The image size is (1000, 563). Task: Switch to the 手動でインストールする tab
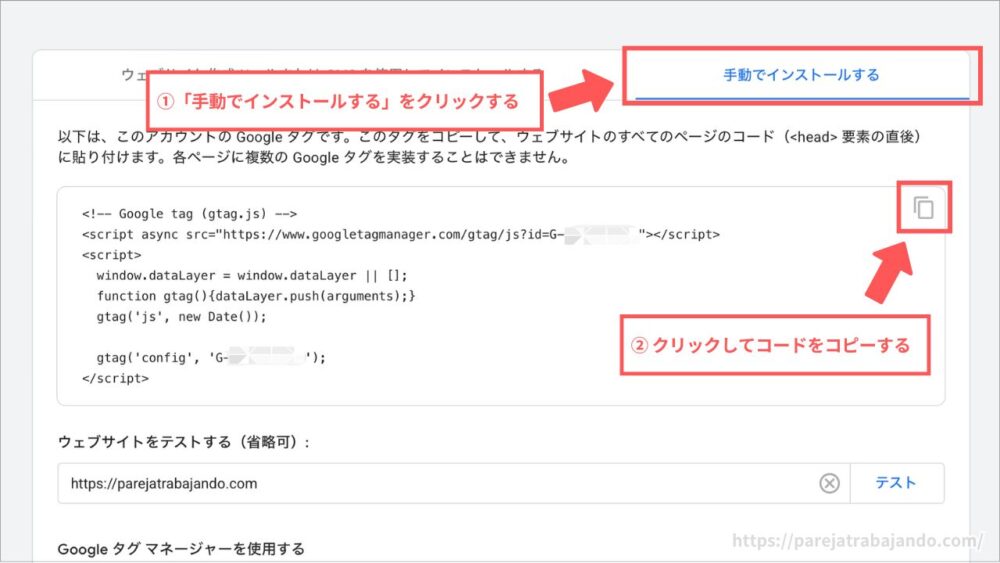click(801, 75)
